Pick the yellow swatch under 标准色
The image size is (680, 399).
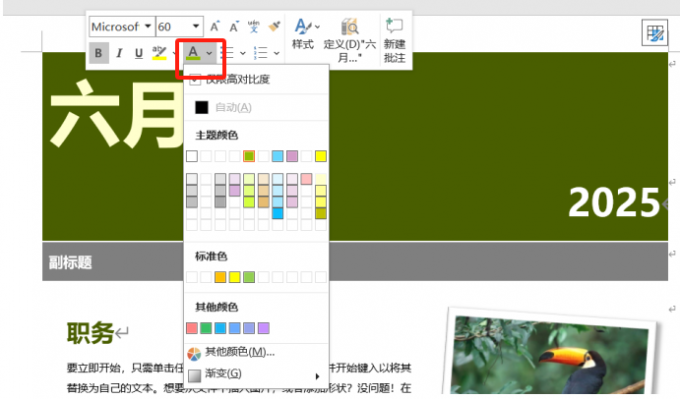(x=235, y=277)
